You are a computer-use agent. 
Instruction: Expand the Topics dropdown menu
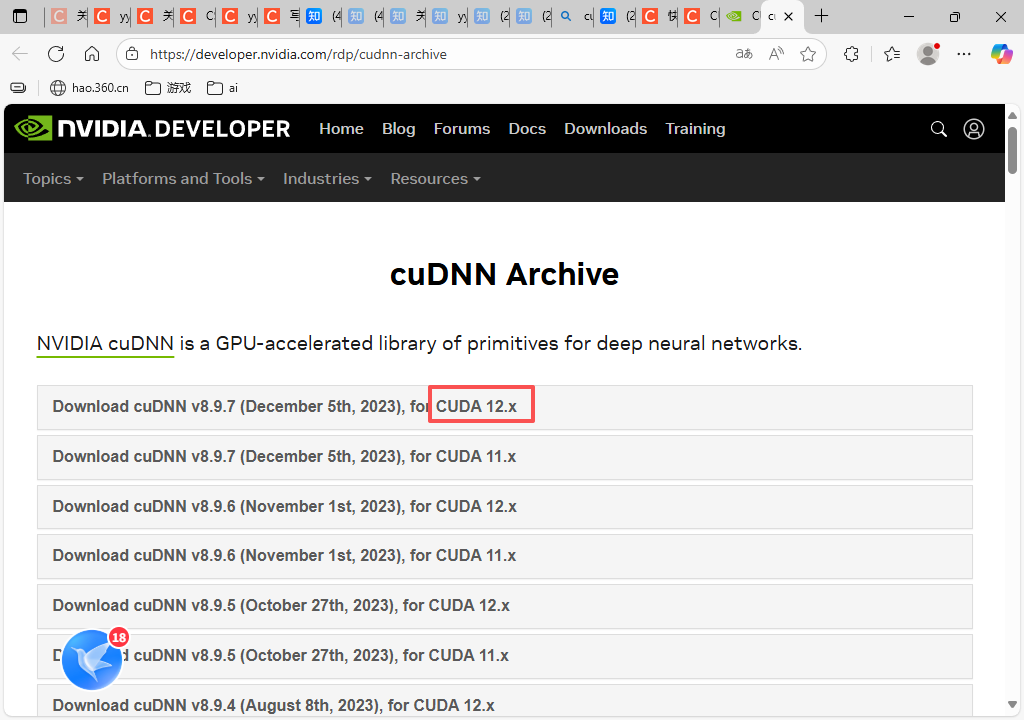pyautogui.click(x=54, y=178)
